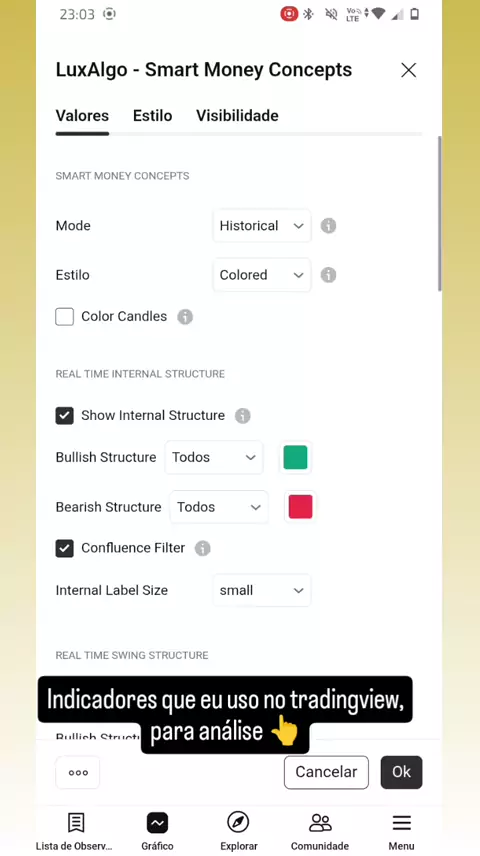Click info icon next to Confluence Filter

tap(203, 548)
